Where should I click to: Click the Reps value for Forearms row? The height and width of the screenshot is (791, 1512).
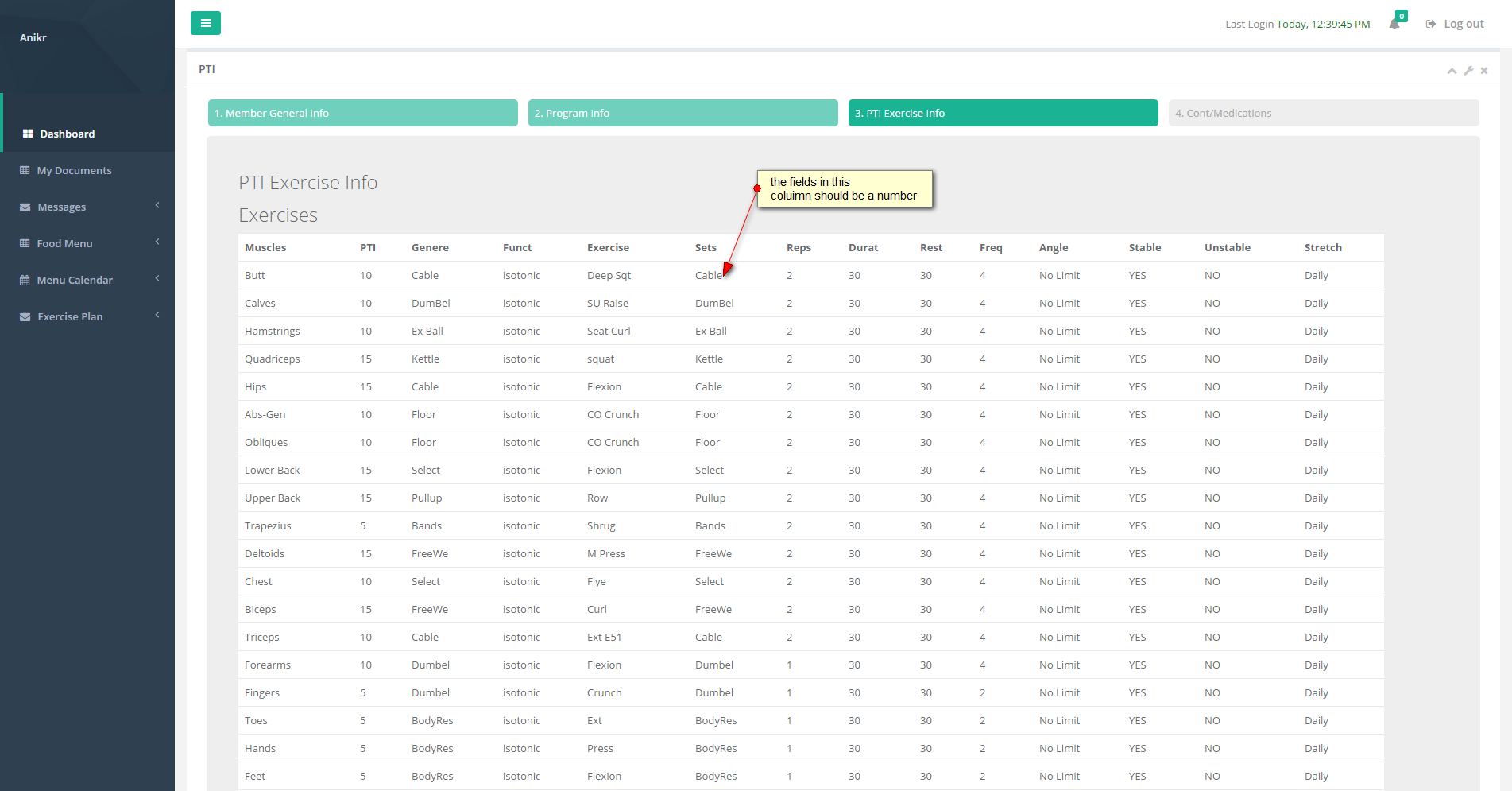[x=789, y=665]
